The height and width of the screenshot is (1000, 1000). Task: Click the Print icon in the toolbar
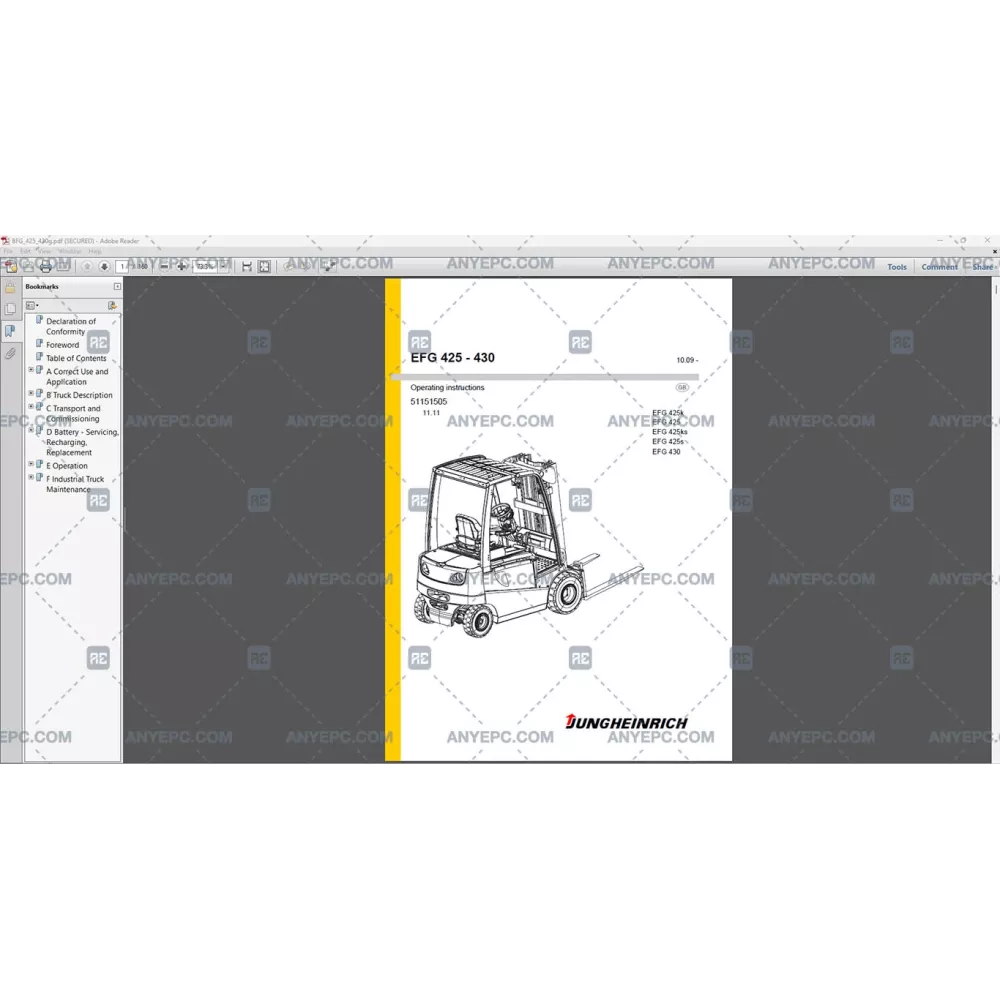tap(45, 267)
